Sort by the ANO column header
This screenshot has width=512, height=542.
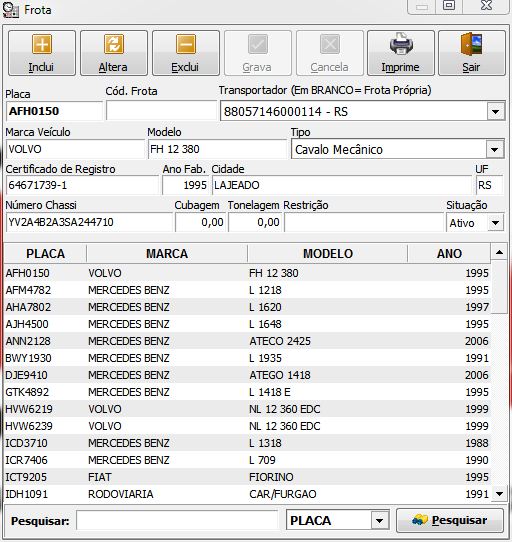click(x=449, y=253)
